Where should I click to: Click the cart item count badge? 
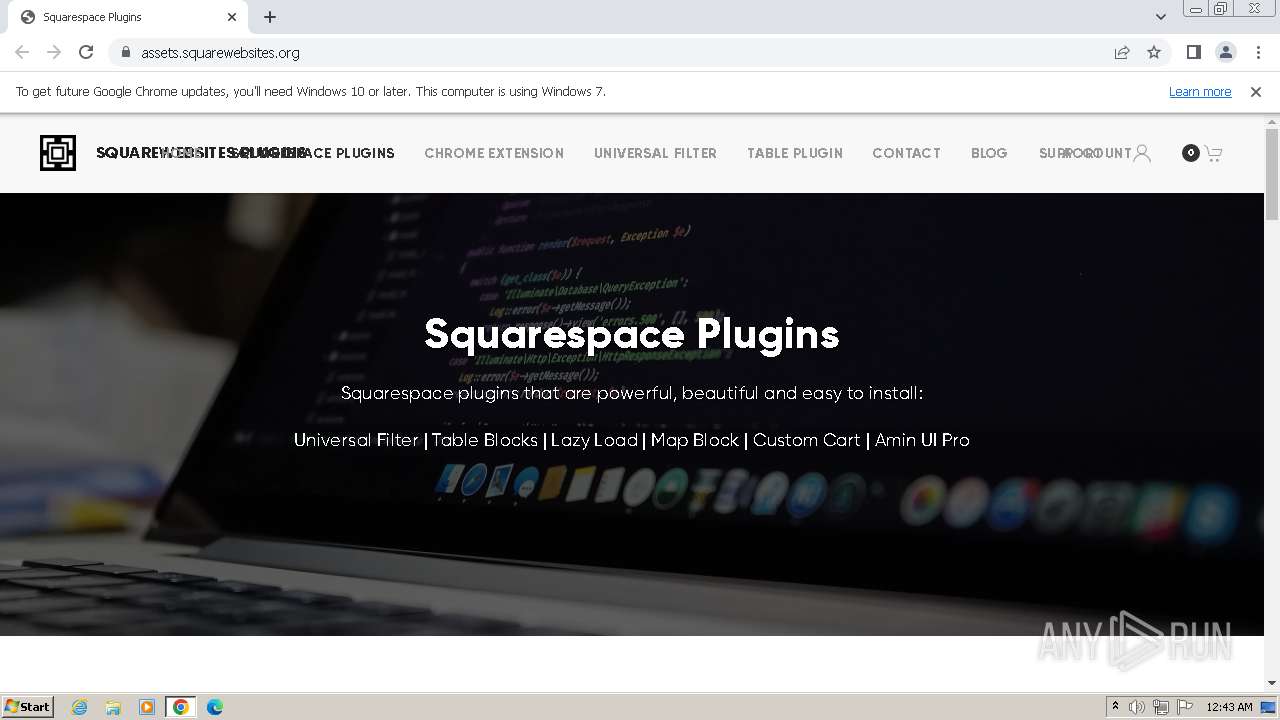coord(1190,153)
